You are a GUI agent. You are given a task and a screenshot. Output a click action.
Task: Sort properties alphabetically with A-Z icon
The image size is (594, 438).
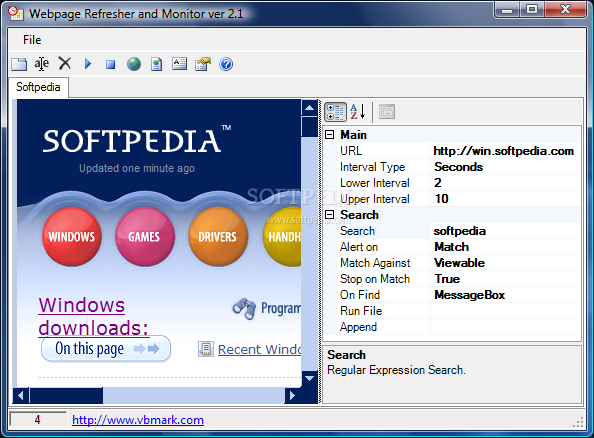(358, 112)
